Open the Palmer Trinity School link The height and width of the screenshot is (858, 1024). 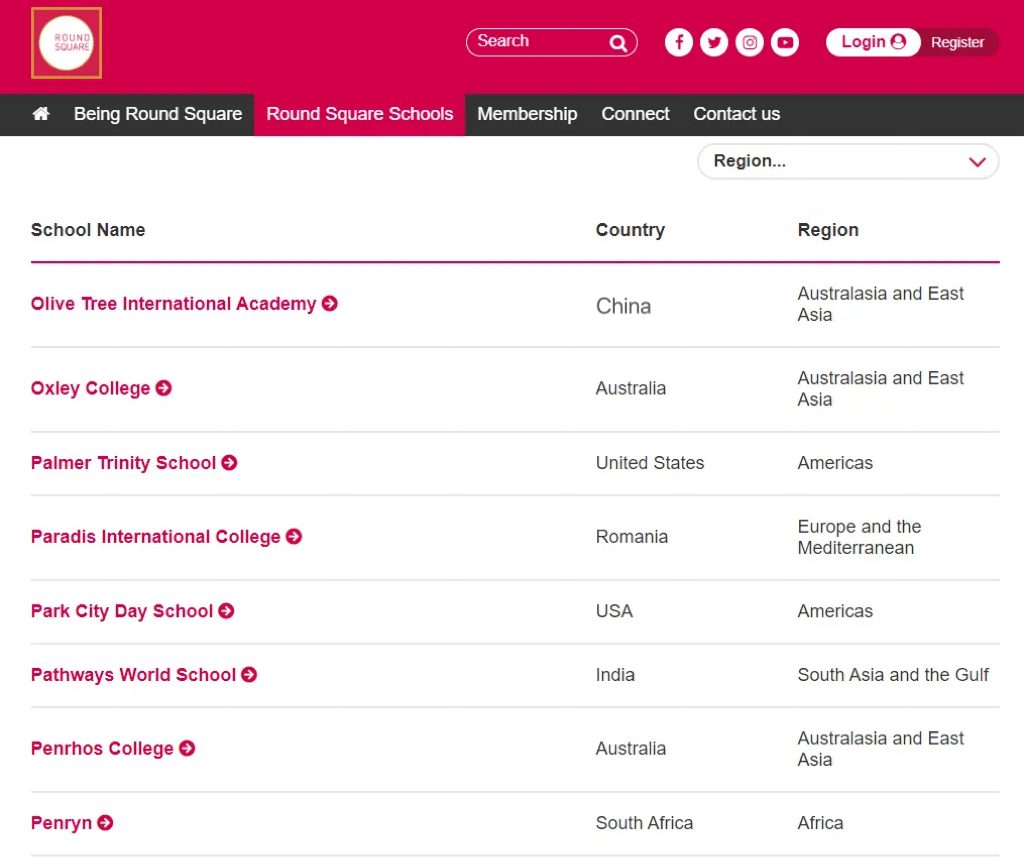[x=123, y=462]
